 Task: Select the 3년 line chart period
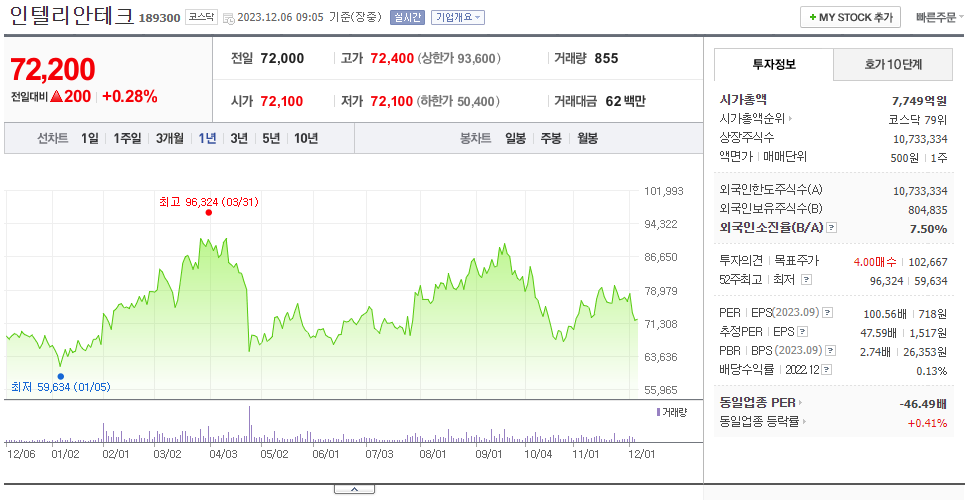click(x=239, y=138)
